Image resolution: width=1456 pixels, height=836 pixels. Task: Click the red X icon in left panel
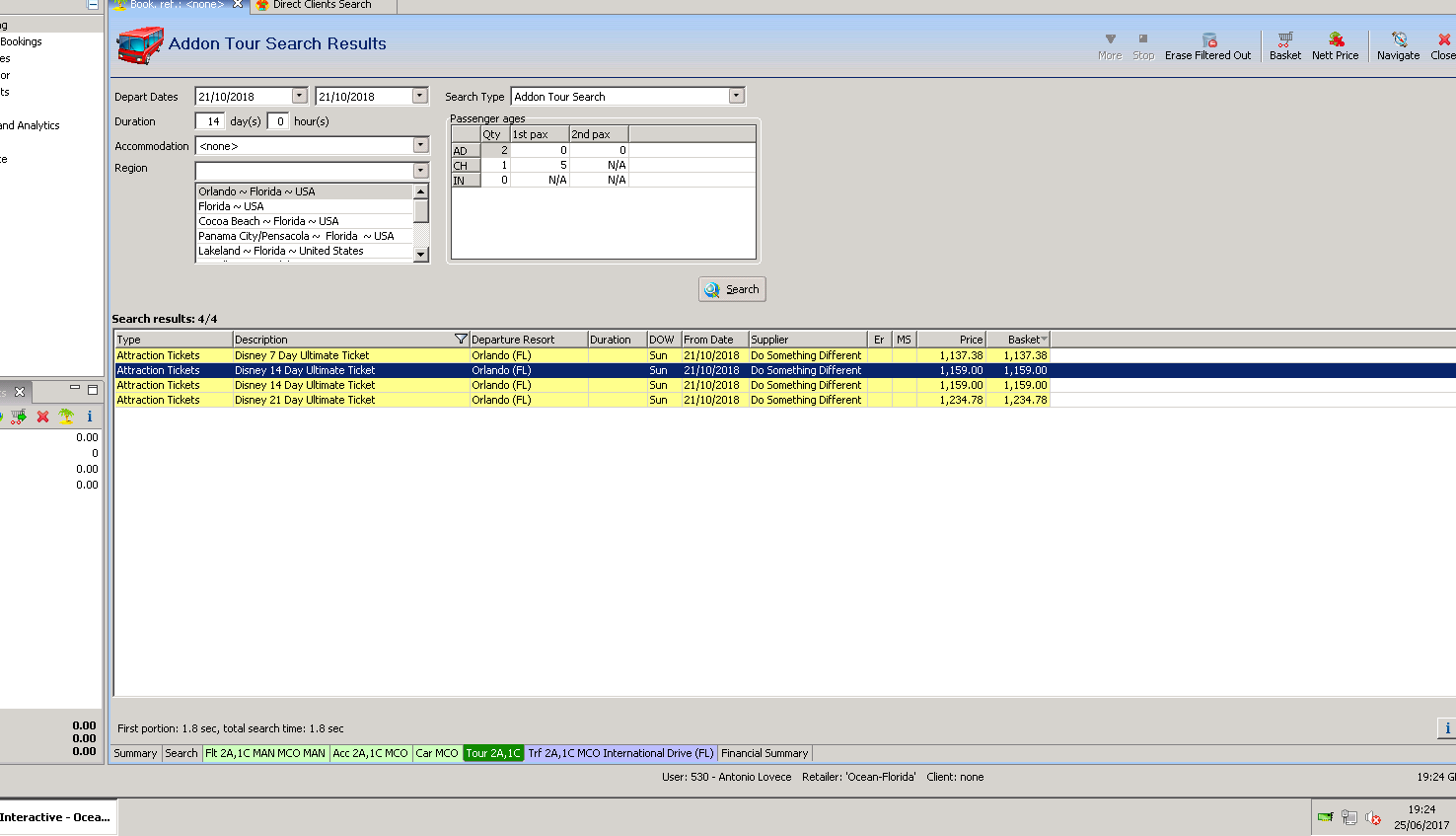(42, 417)
